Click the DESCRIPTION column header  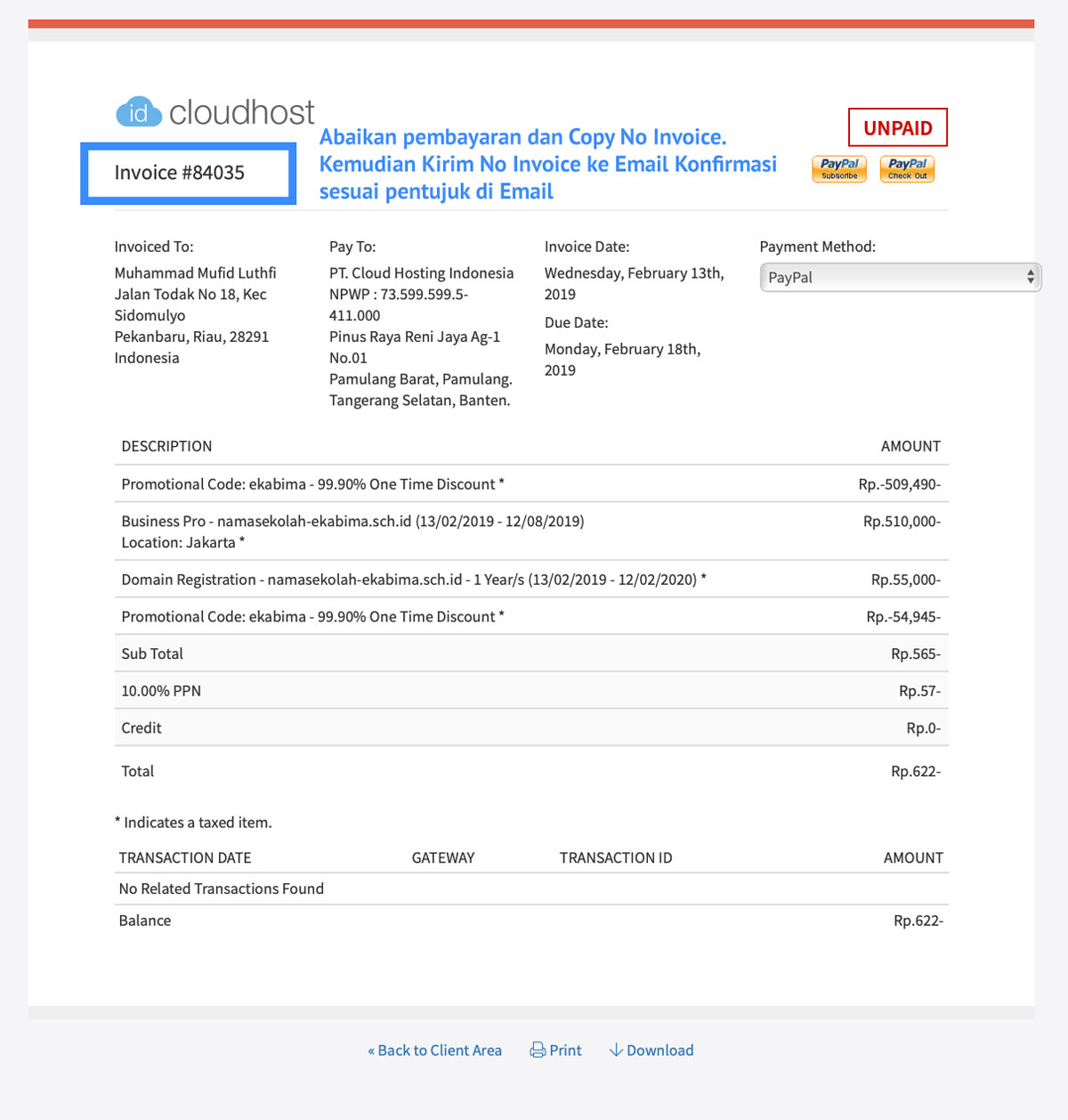click(x=166, y=446)
